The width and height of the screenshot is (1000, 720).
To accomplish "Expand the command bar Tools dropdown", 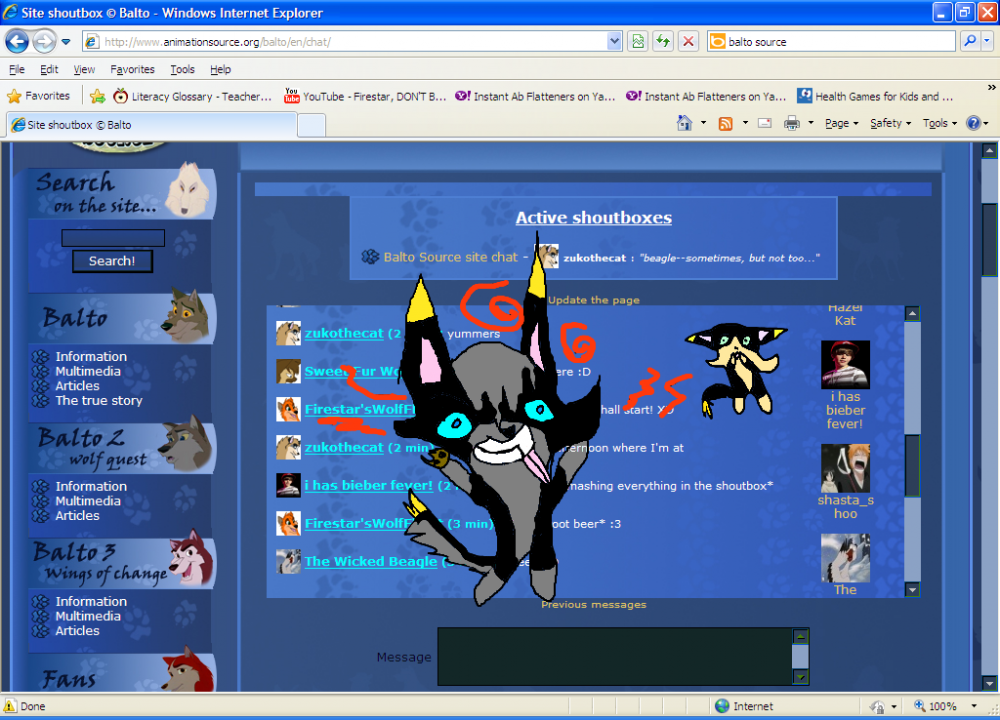I will [x=939, y=123].
